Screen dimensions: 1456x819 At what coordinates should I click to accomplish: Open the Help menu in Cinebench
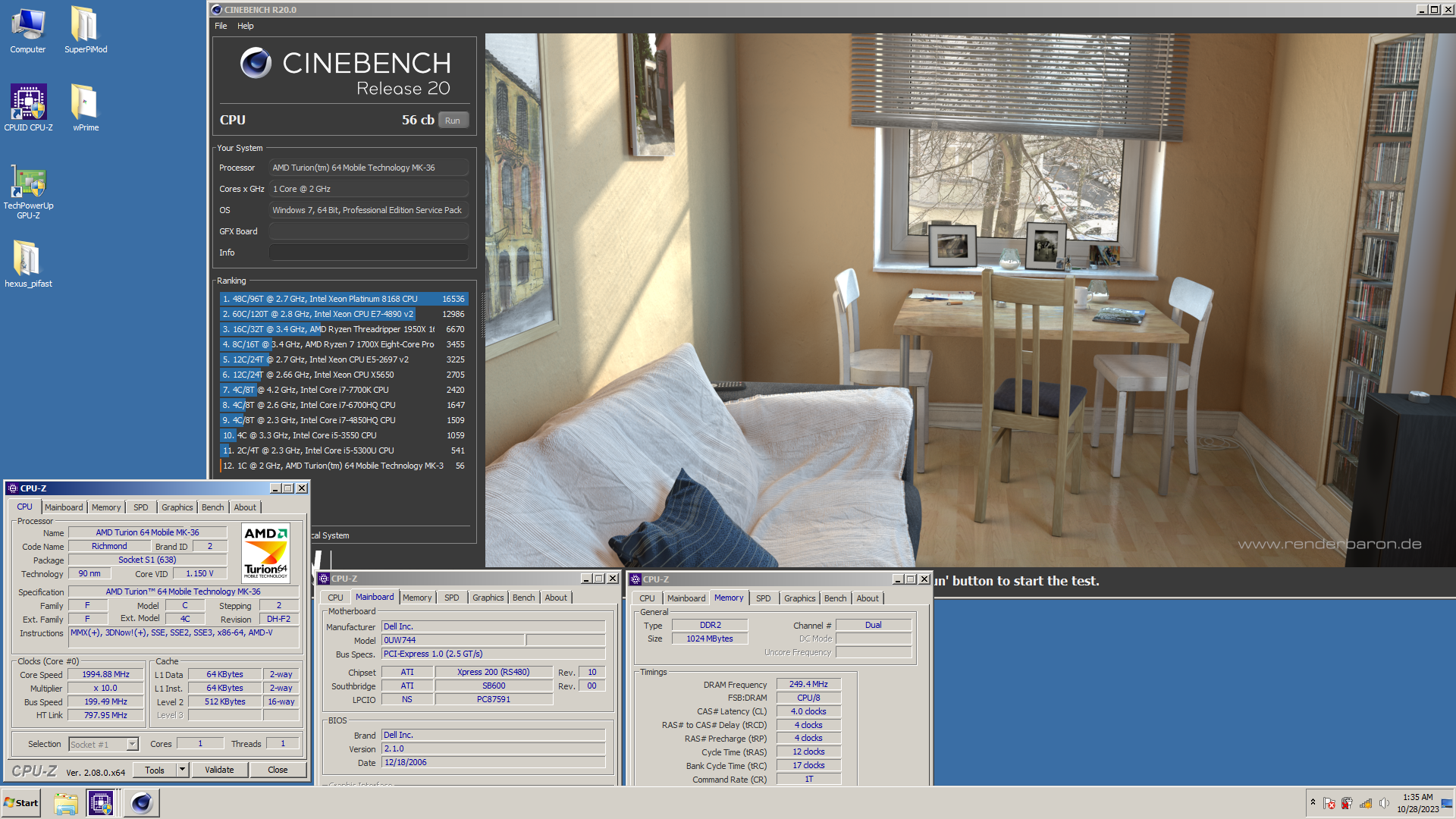point(245,26)
